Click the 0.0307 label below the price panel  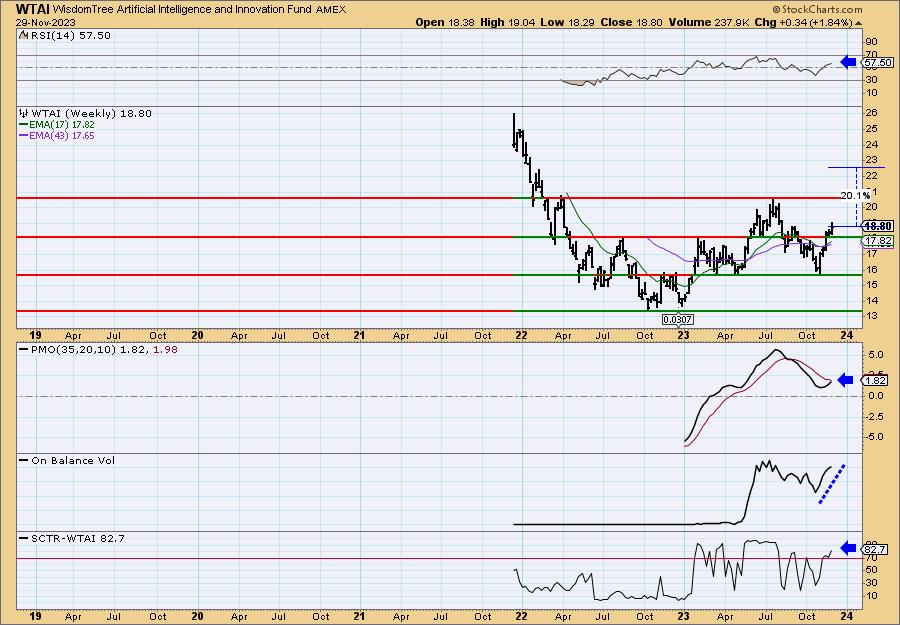pos(678,320)
